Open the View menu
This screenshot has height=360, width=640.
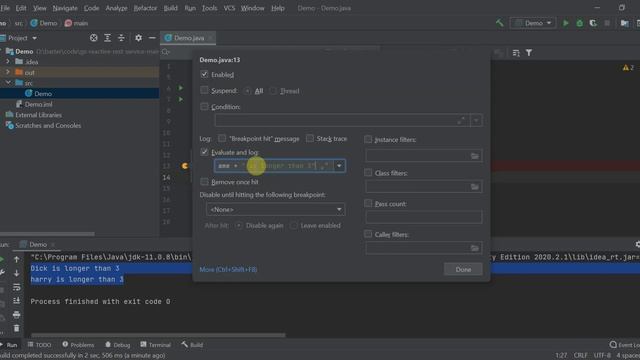(x=40, y=8)
